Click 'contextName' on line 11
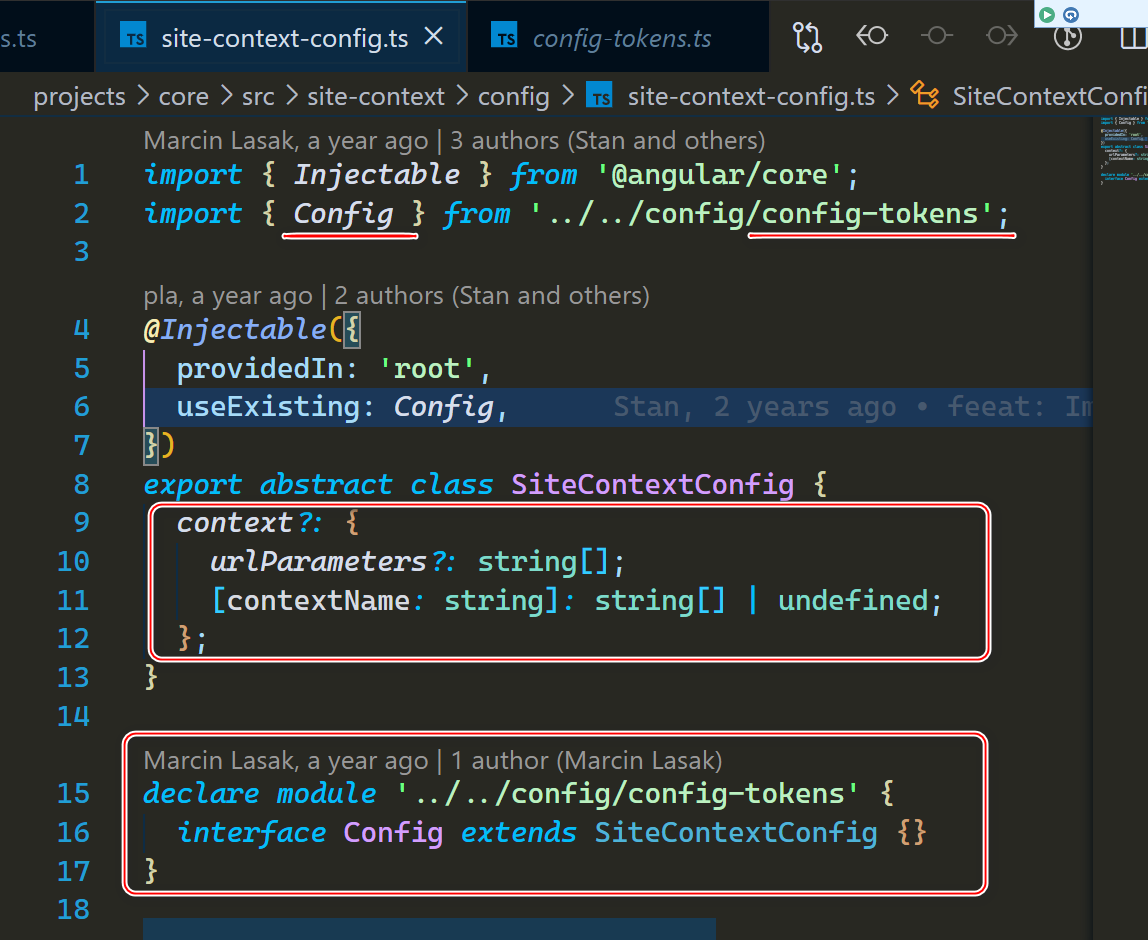1148x940 pixels. [x=318, y=600]
